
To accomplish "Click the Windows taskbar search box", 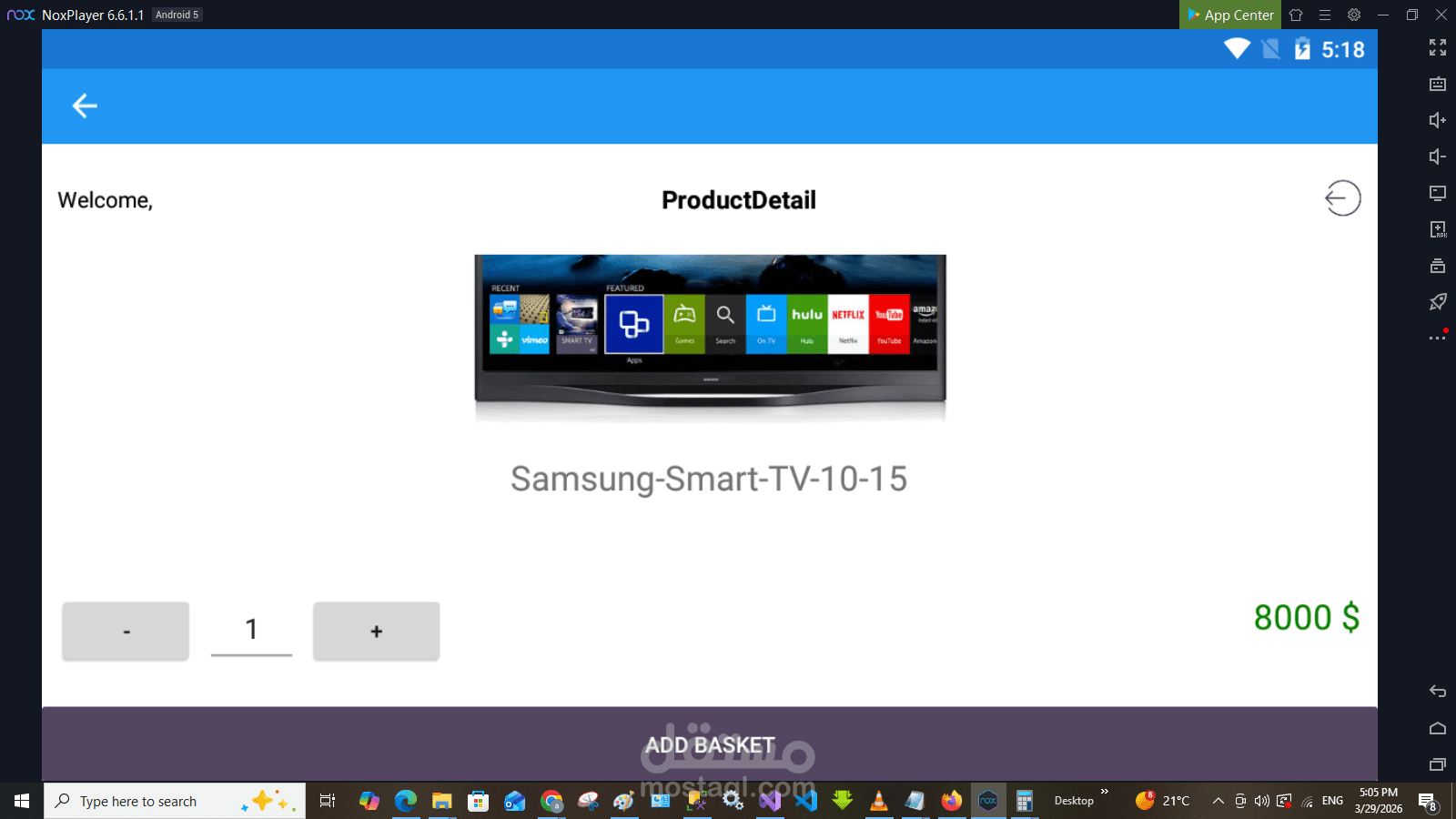I will point(175,801).
